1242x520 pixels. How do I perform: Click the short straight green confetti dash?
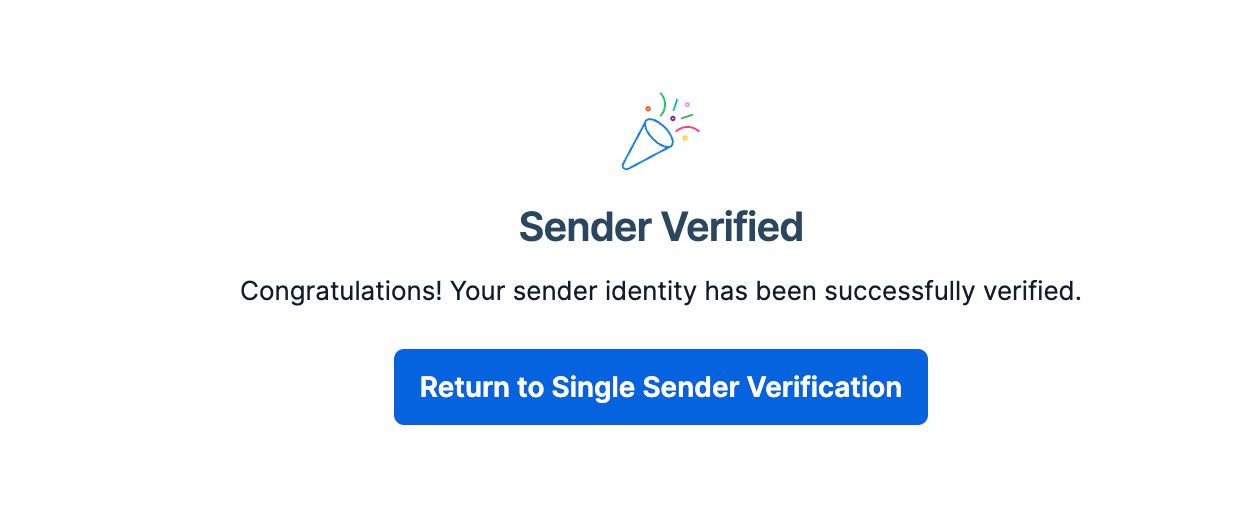[687, 117]
